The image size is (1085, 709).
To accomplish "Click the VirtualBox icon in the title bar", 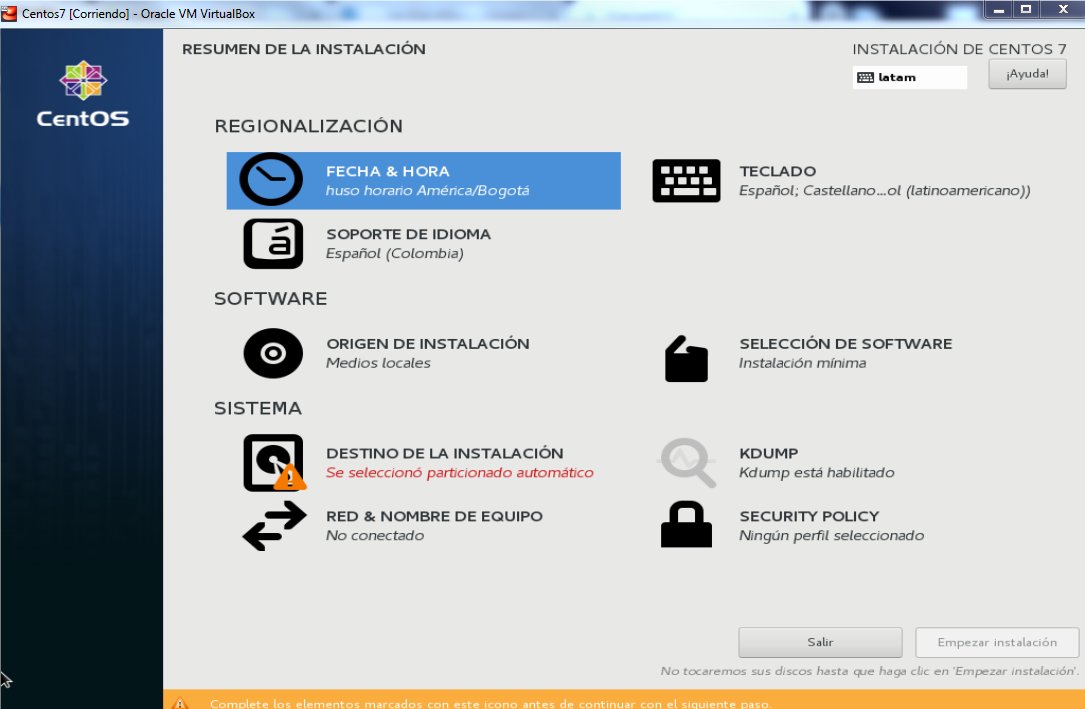I will (x=9, y=13).
